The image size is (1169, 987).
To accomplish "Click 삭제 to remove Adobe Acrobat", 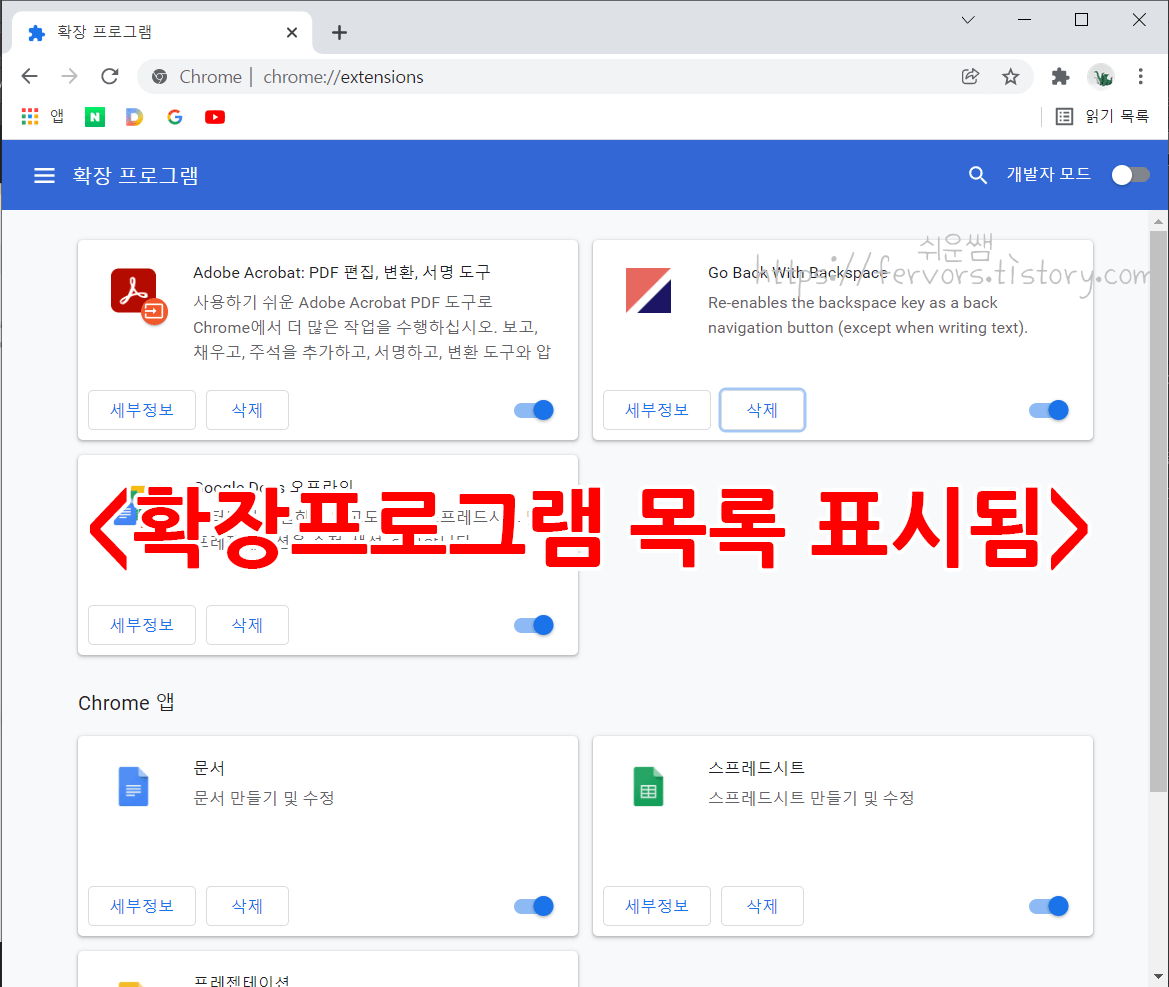I will click(x=247, y=410).
